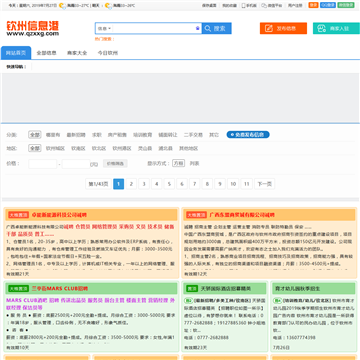Click the highlighted page 1 button
Viewport: 360px width, 360px height.
pyautogui.click(x=119, y=184)
